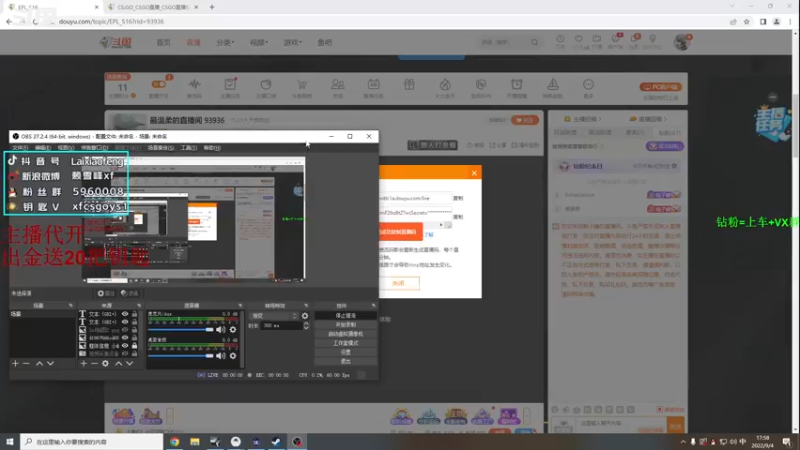Click 启动虚拟摄像机 button in OBS
The height and width of the screenshot is (450, 800).
point(345,334)
